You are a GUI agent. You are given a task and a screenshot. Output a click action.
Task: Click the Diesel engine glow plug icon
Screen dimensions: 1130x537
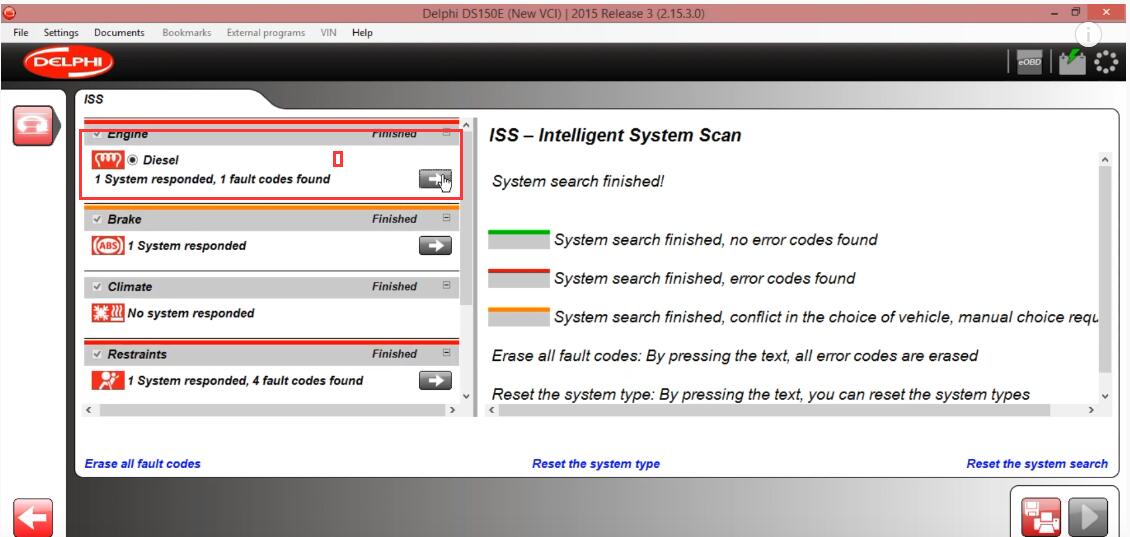click(x=107, y=160)
